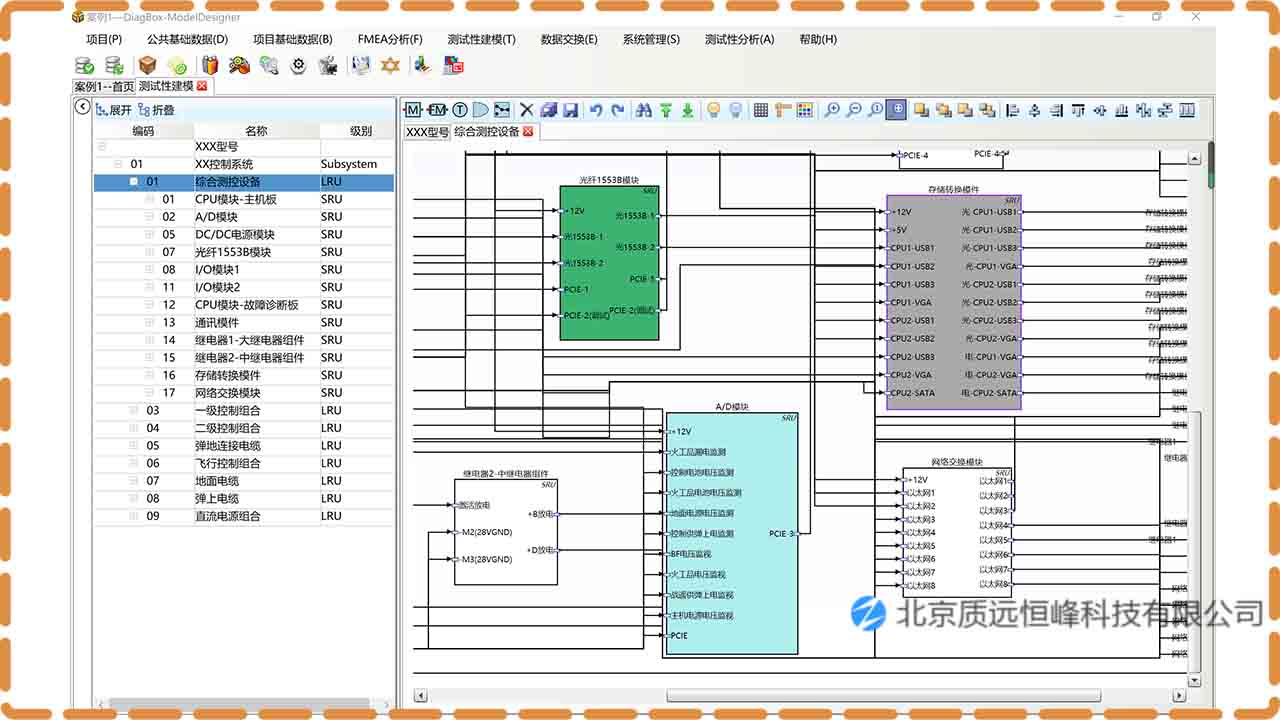The image size is (1280, 720).
Task: Switch to the 案例1--首页 tab
Action: 104,86
